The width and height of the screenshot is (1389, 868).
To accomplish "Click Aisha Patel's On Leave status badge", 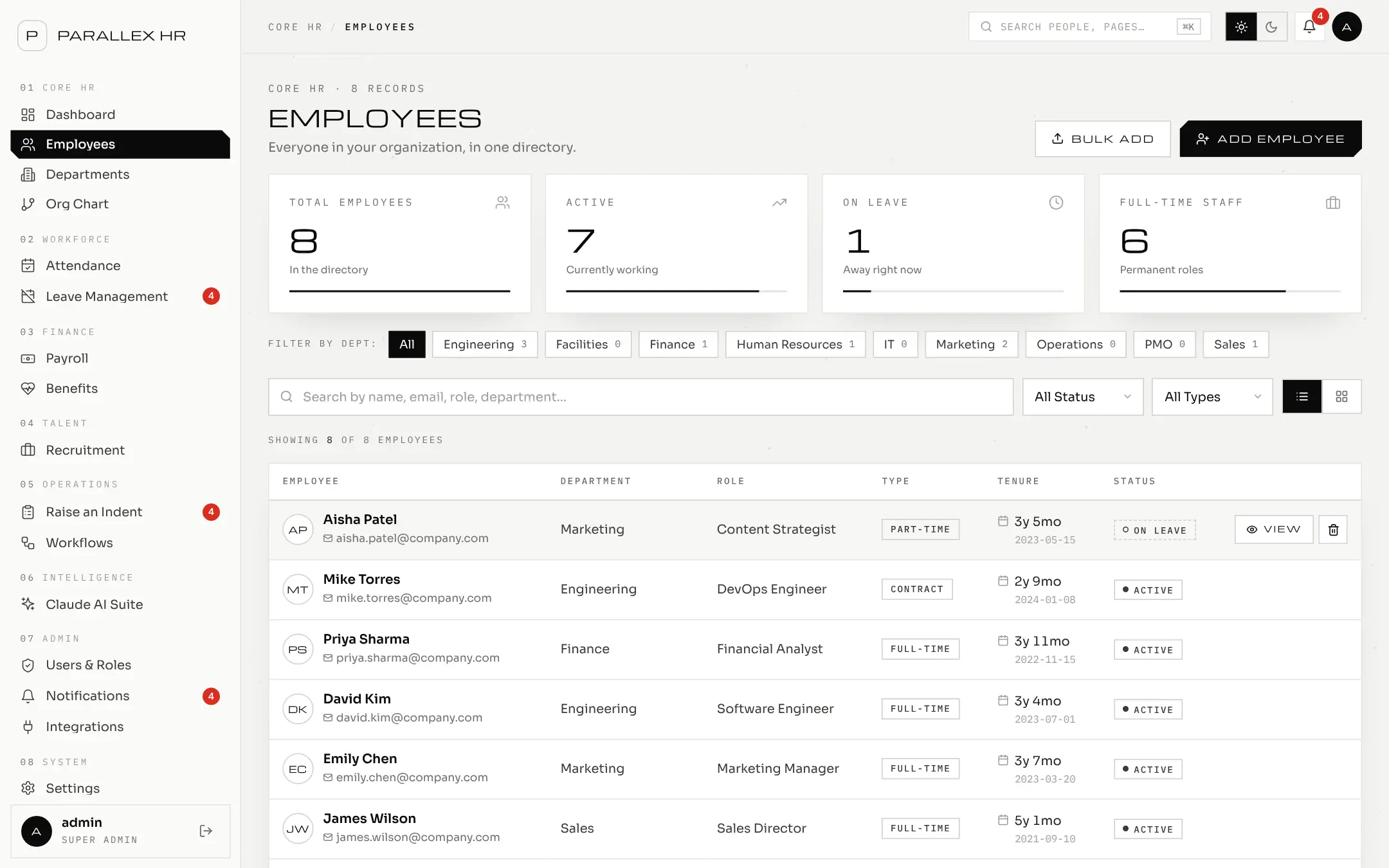I will tap(1155, 530).
